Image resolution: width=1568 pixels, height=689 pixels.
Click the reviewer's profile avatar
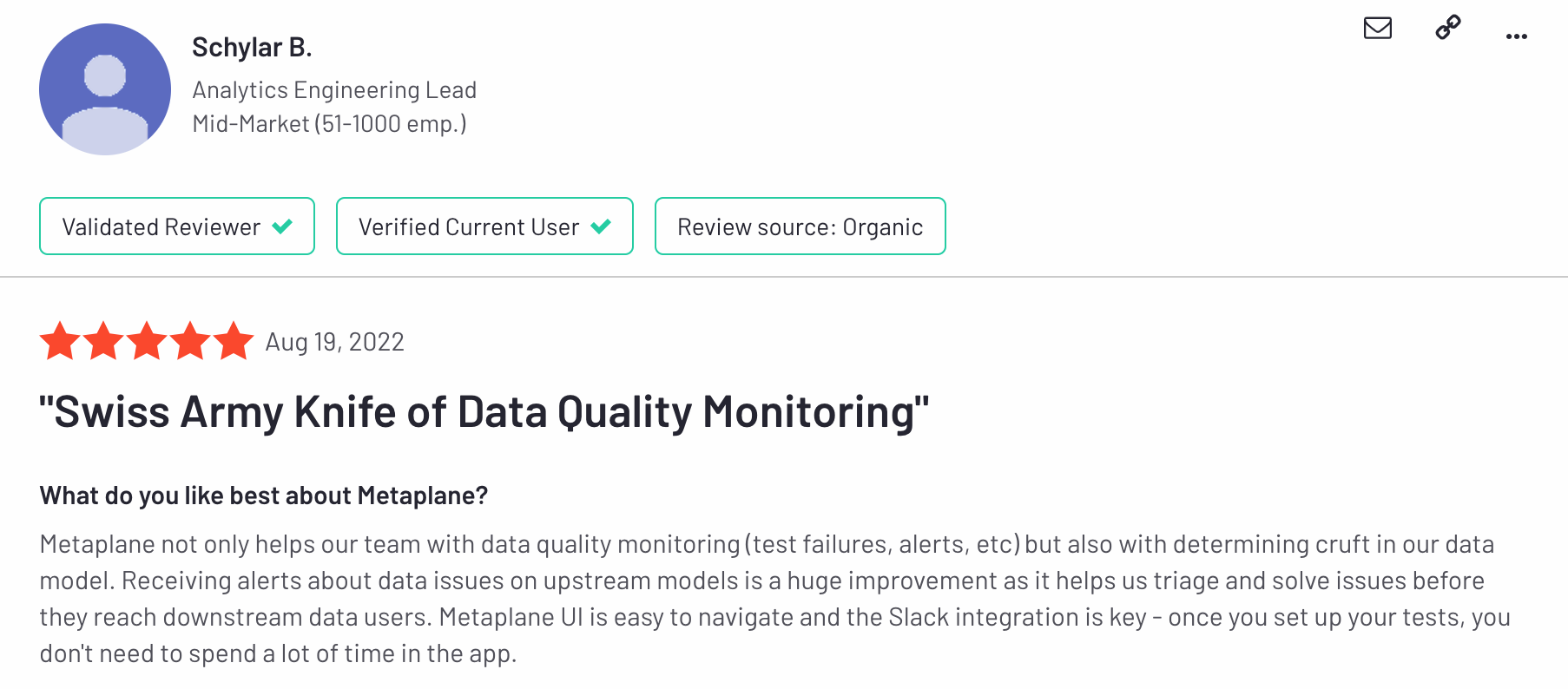(x=105, y=89)
